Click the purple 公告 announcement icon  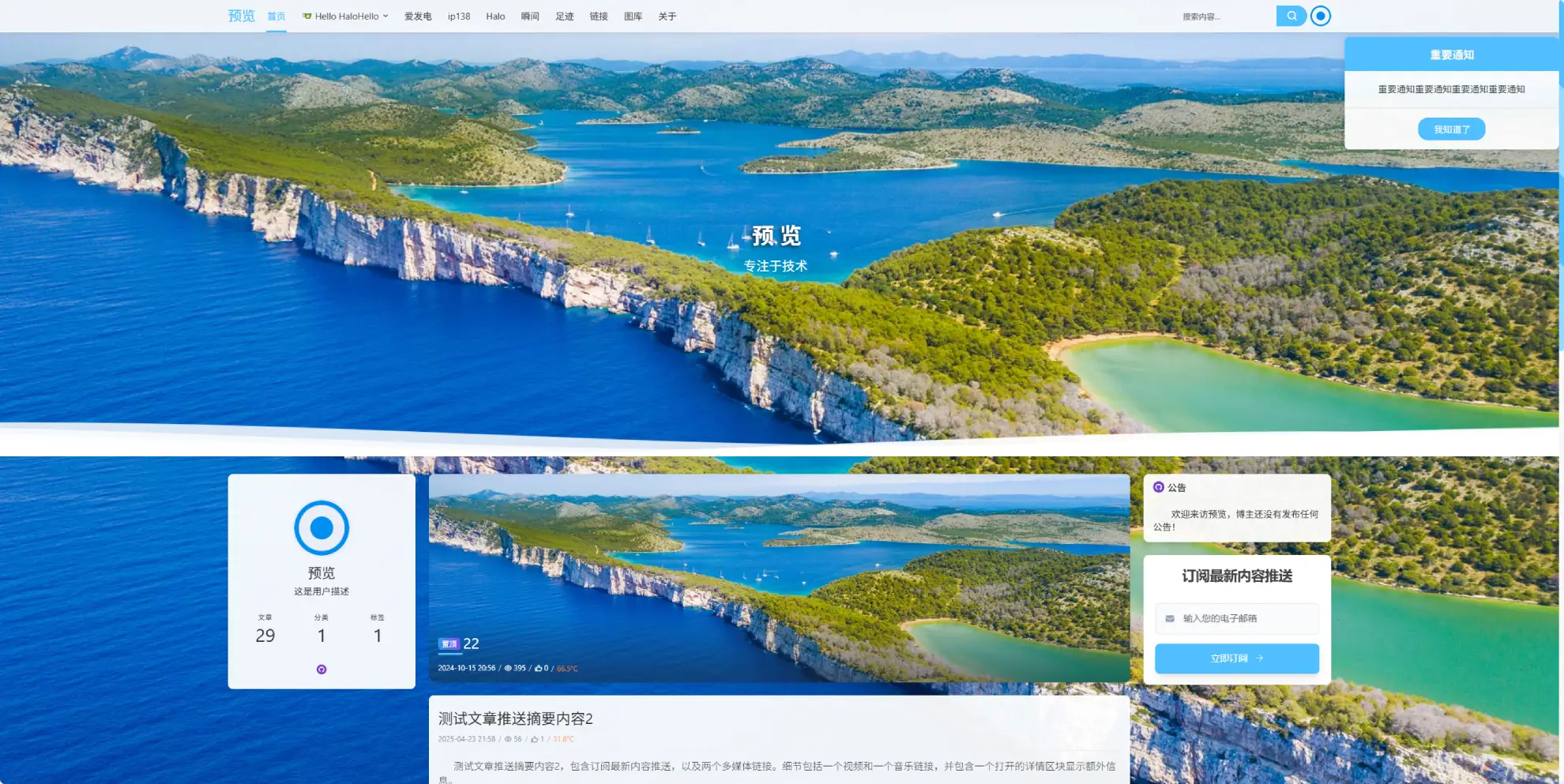click(x=1158, y=487)
